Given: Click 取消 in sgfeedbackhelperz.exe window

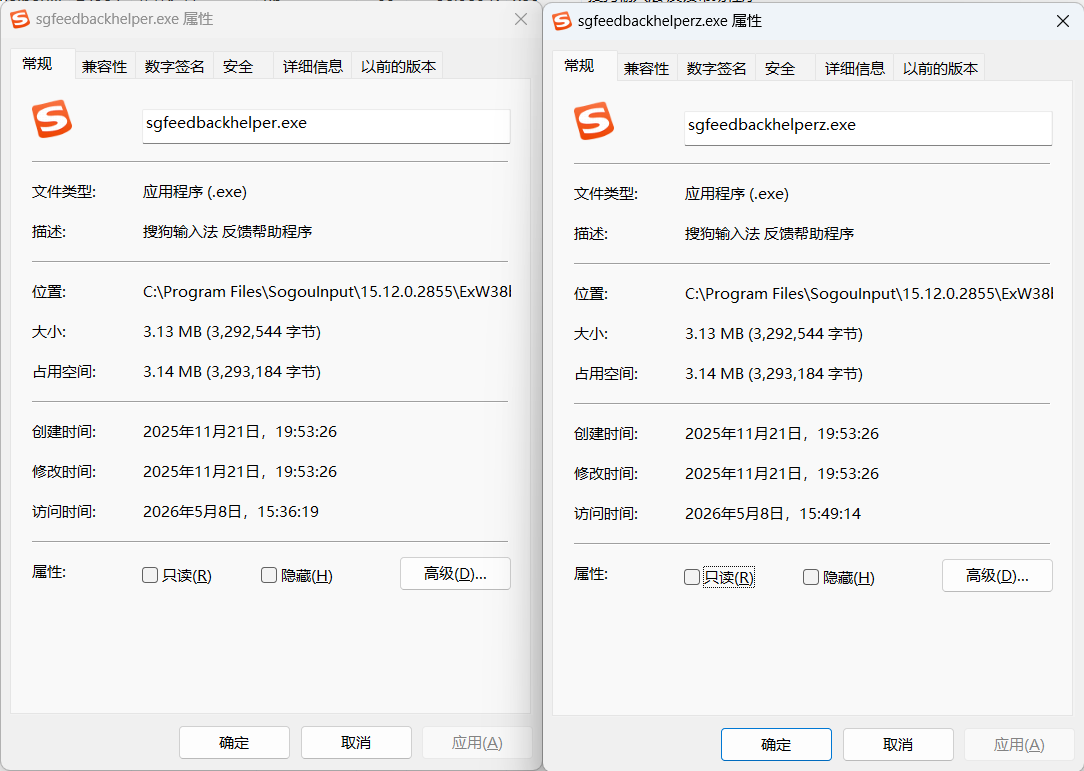Looking at the screenshot, I should [898, 745].
